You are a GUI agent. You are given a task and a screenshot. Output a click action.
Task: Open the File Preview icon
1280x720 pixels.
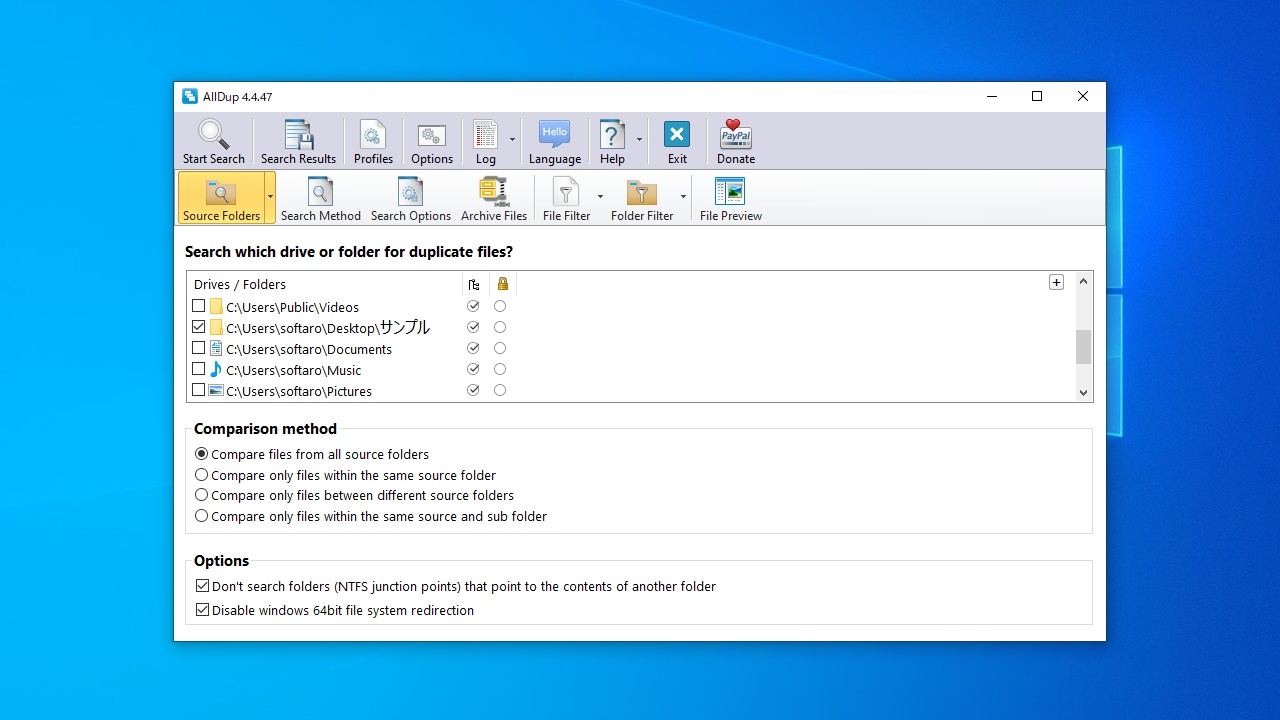coord(730,191)
